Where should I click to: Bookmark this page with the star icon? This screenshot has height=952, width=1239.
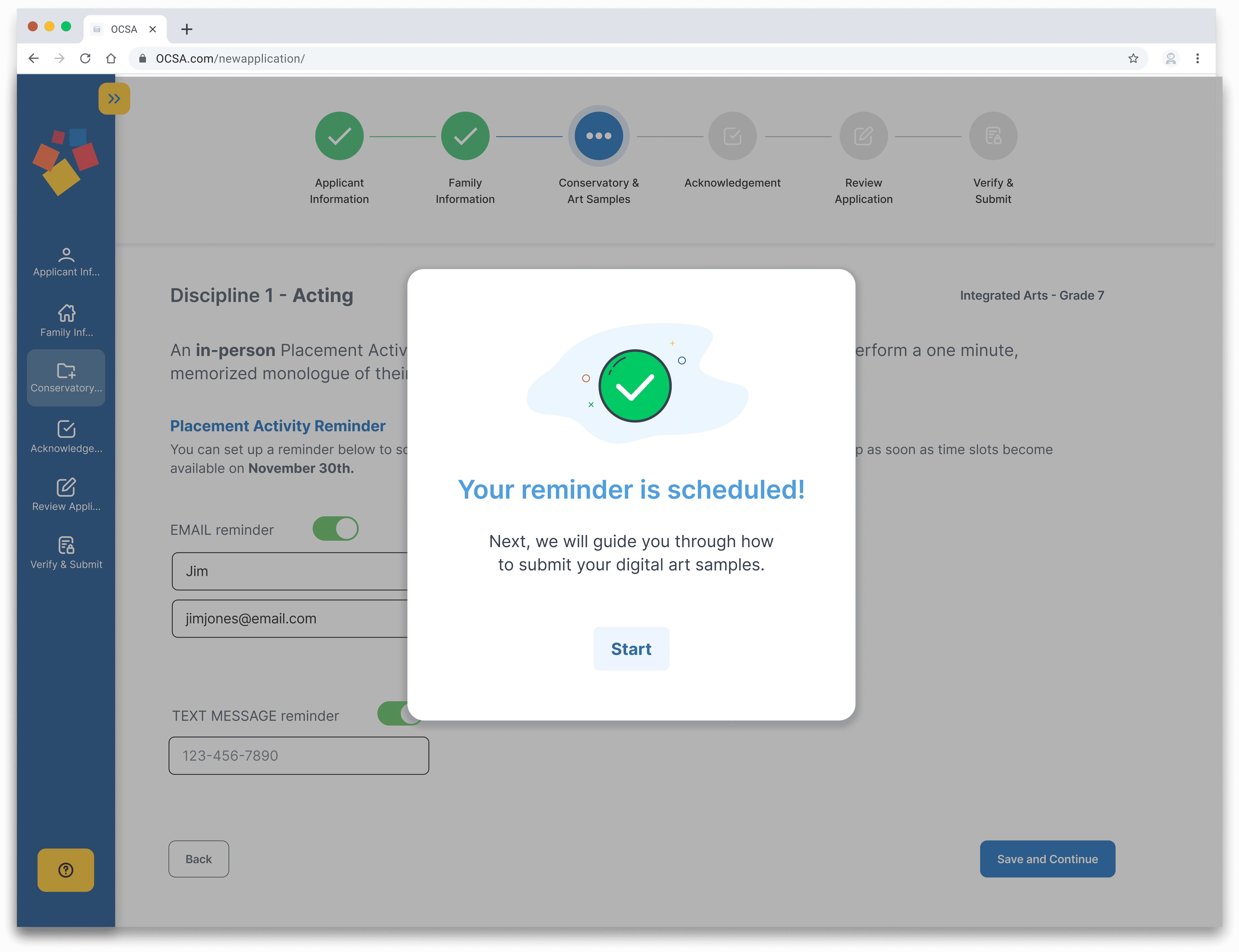point(1133,58)
